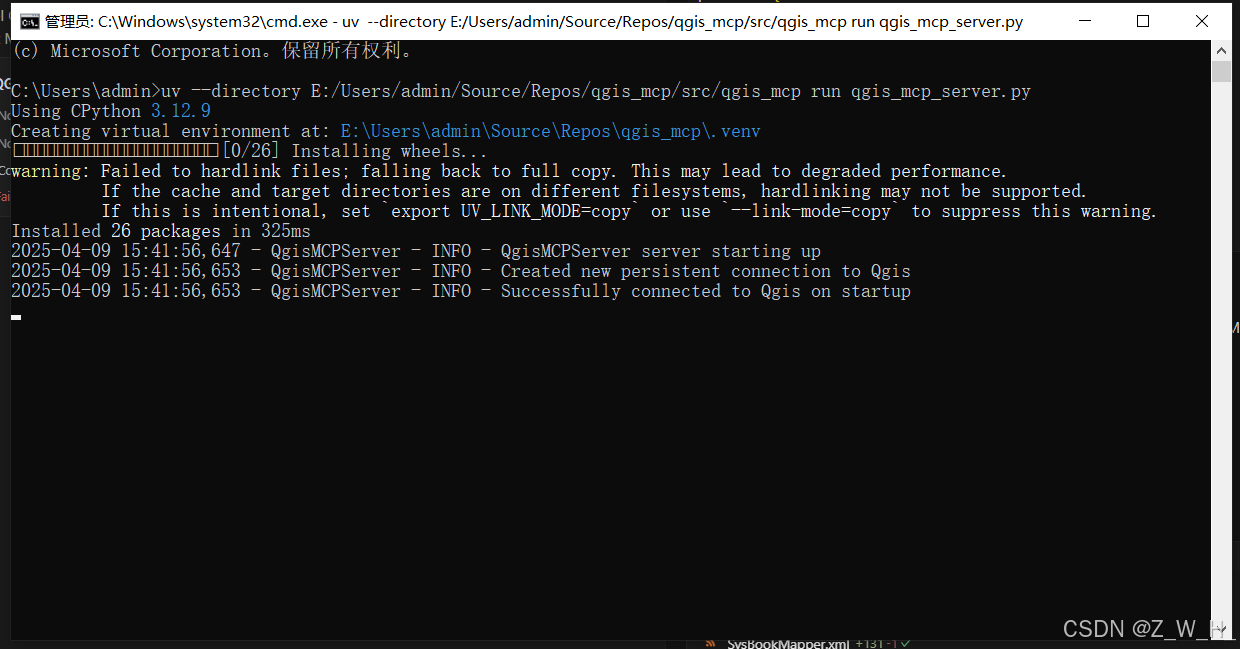Click the Microsoft Corporation copyright line
This screenshot has width=1240, height=649.
pyautogui.click(x=211, y=51)
